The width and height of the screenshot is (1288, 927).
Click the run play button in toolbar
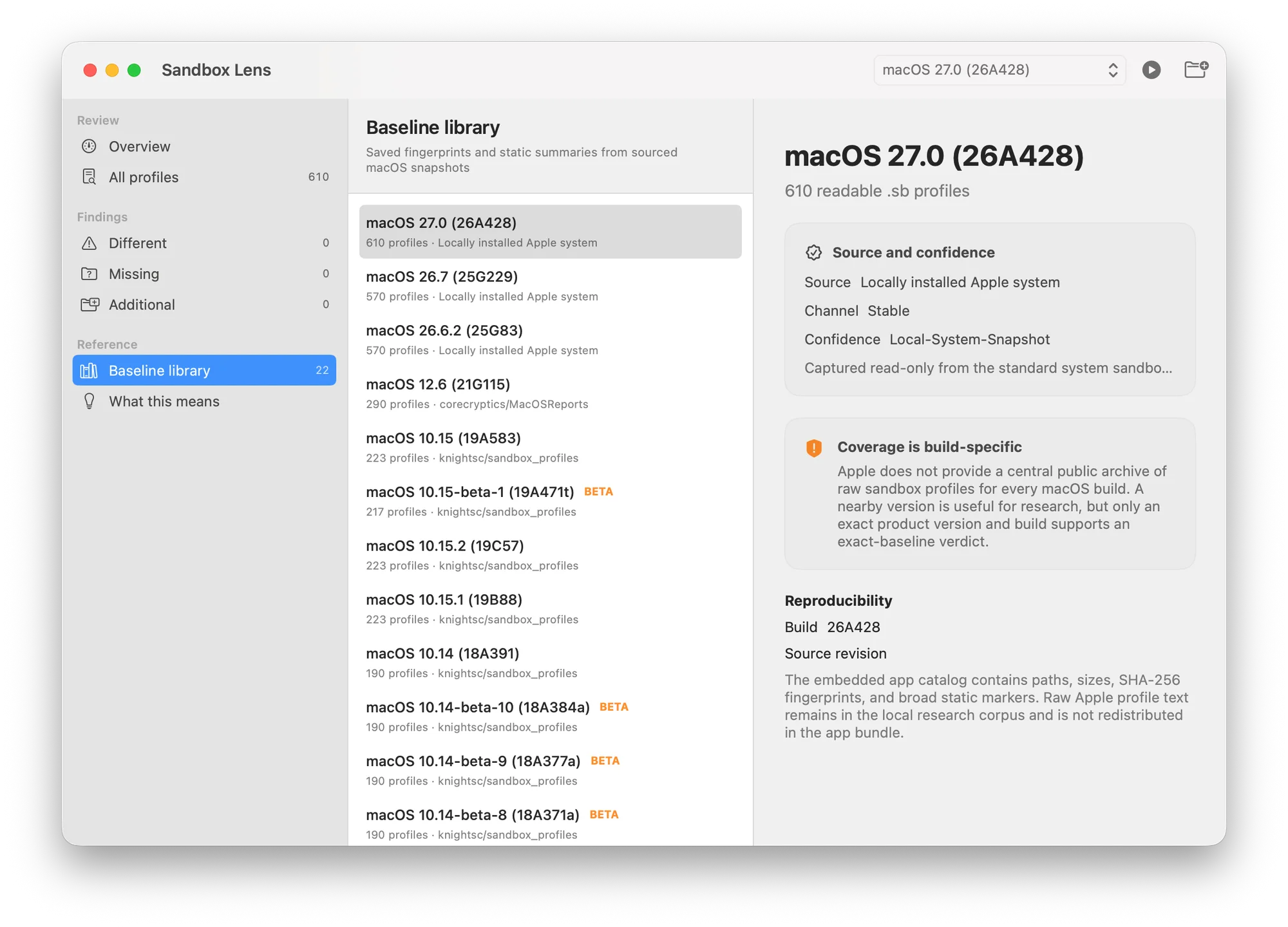(1151, 70)
